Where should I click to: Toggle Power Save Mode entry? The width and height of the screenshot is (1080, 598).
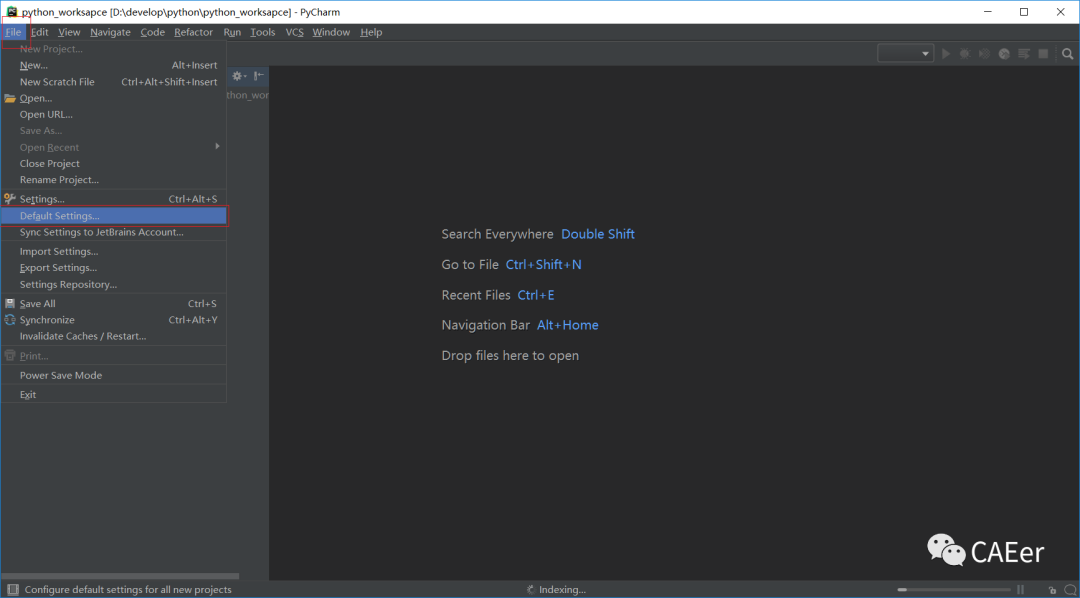114,375
